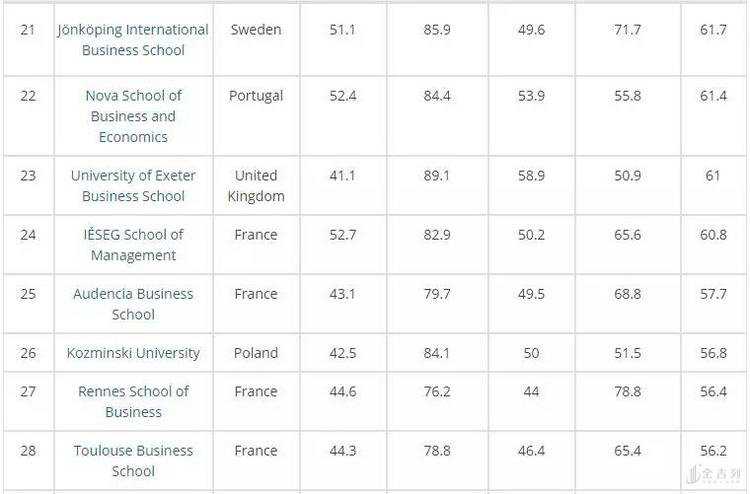Select overall score 56.2 cell
Image resolution: width=750 pixels, height=494 pixels.
click(x=713, y=451)
